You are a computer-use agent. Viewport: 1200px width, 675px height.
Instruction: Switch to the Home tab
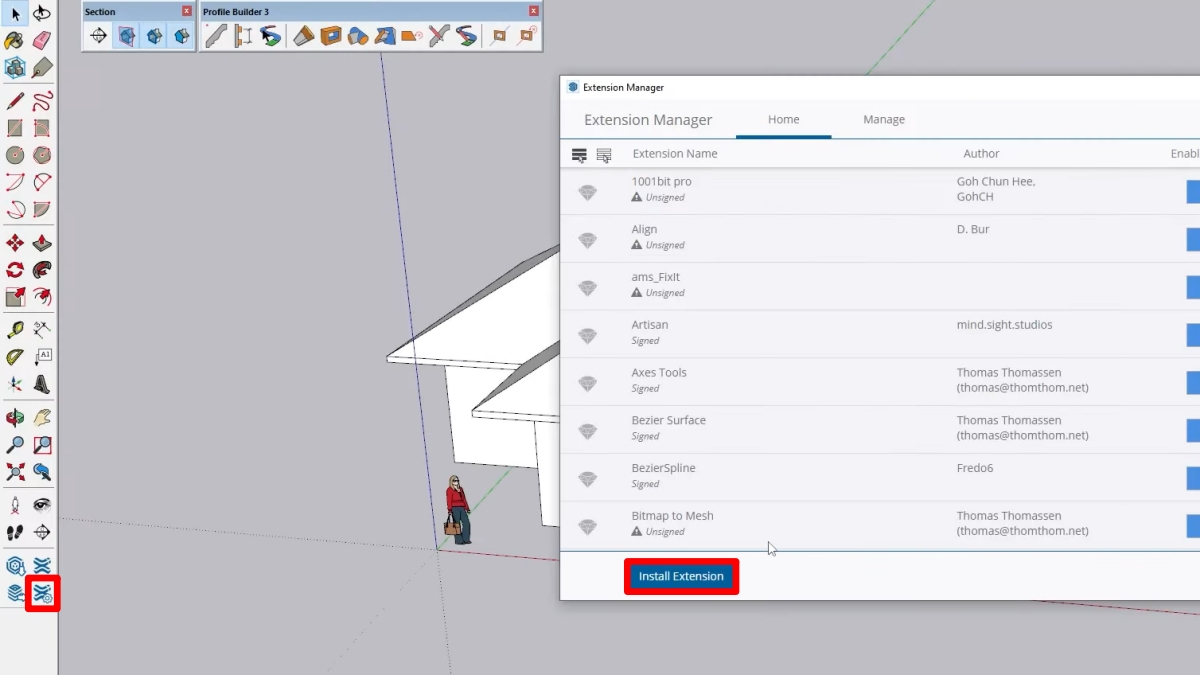[x=783, y=119]
